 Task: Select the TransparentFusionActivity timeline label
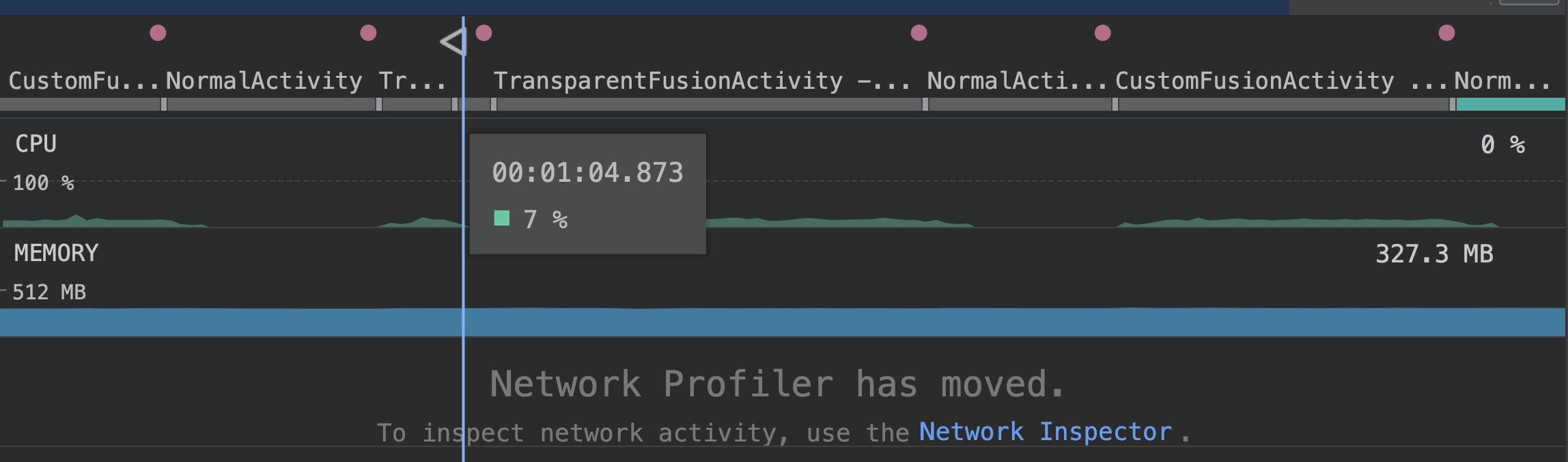(668, 81)
